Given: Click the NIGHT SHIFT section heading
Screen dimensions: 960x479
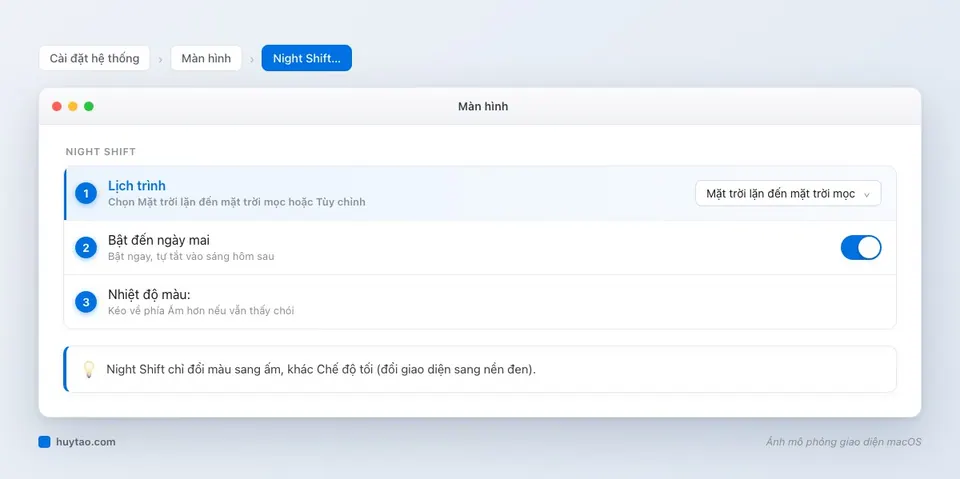Looking at the screenshot, I should (100, 151).
